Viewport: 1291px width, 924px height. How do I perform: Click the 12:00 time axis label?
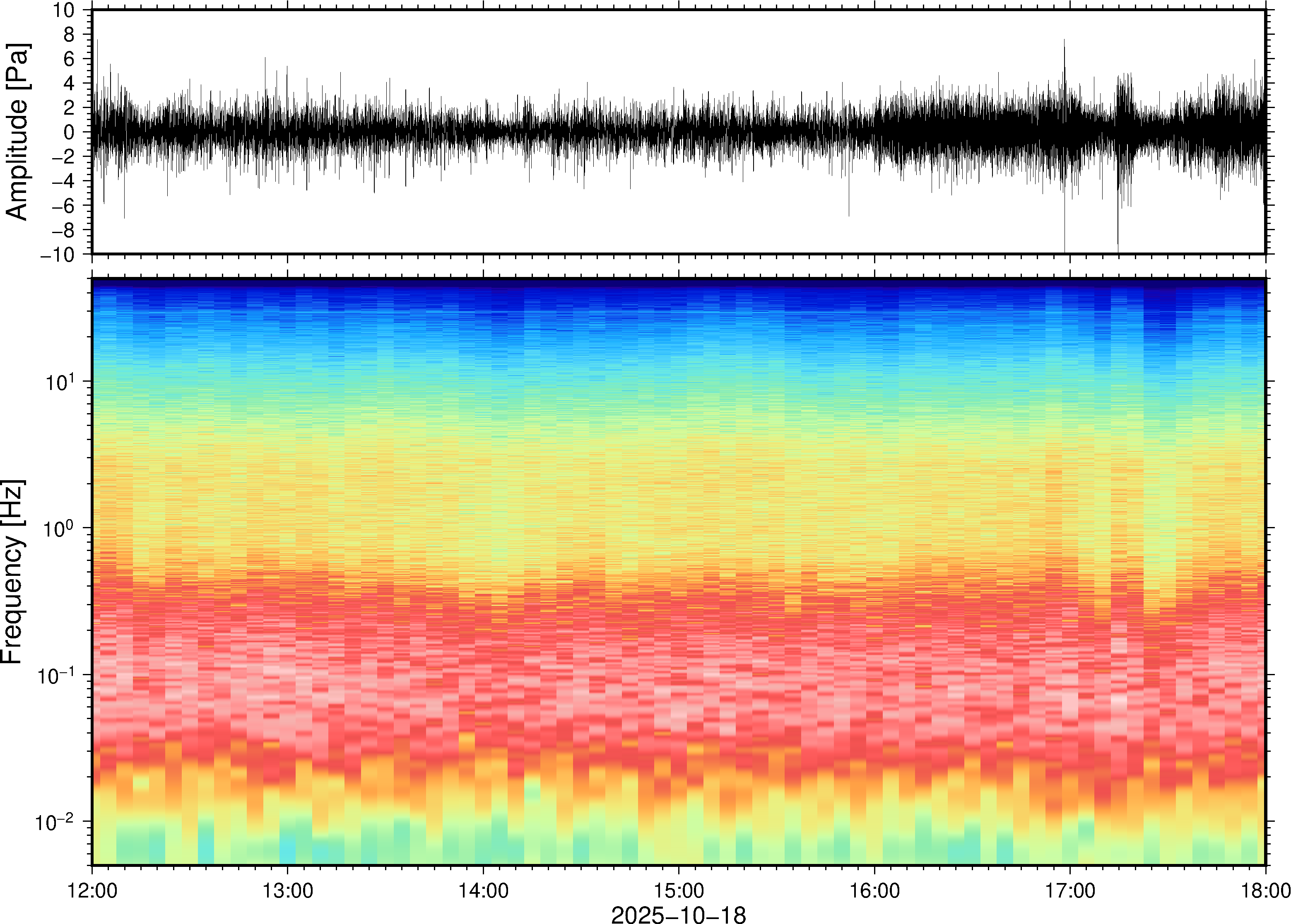click(92, 890)
